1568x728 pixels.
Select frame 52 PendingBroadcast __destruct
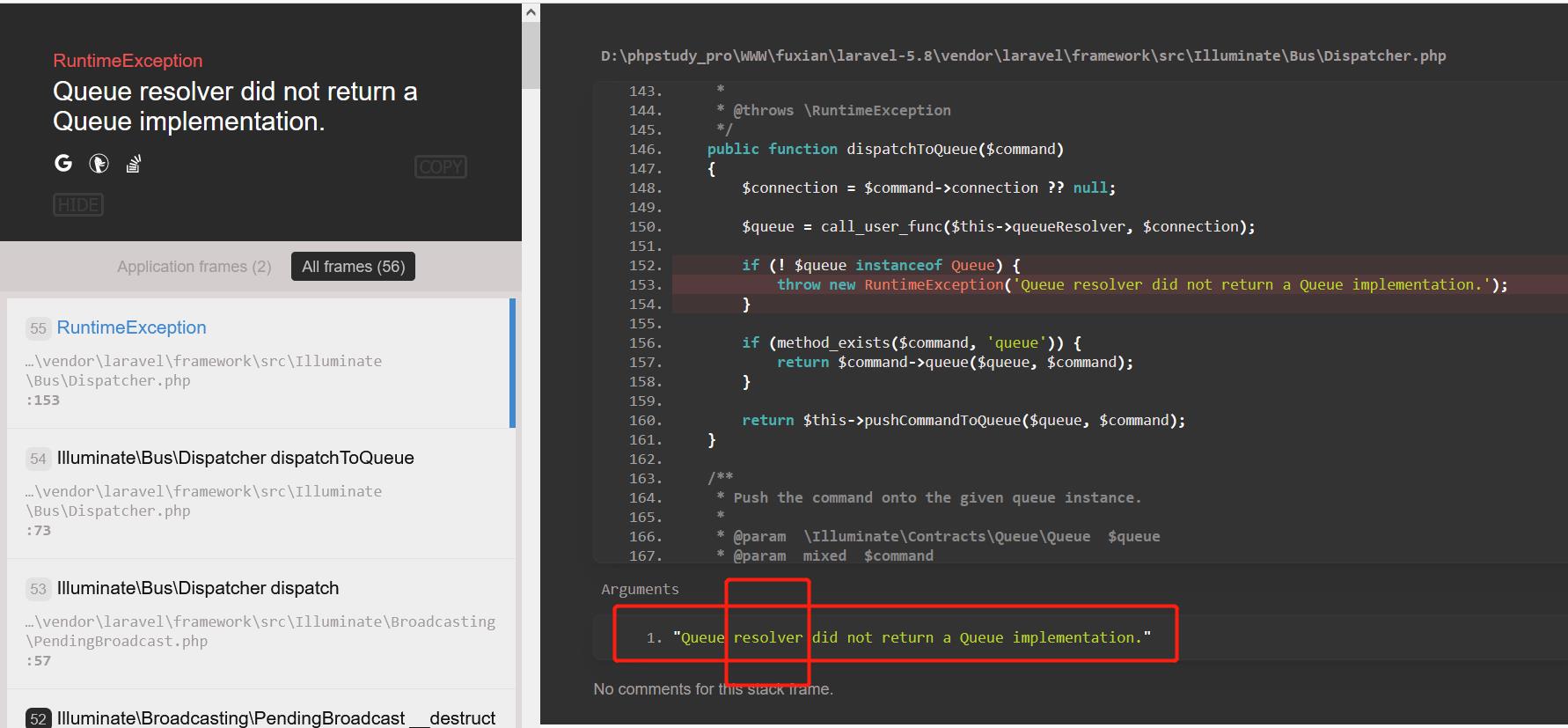click(261, 710)
